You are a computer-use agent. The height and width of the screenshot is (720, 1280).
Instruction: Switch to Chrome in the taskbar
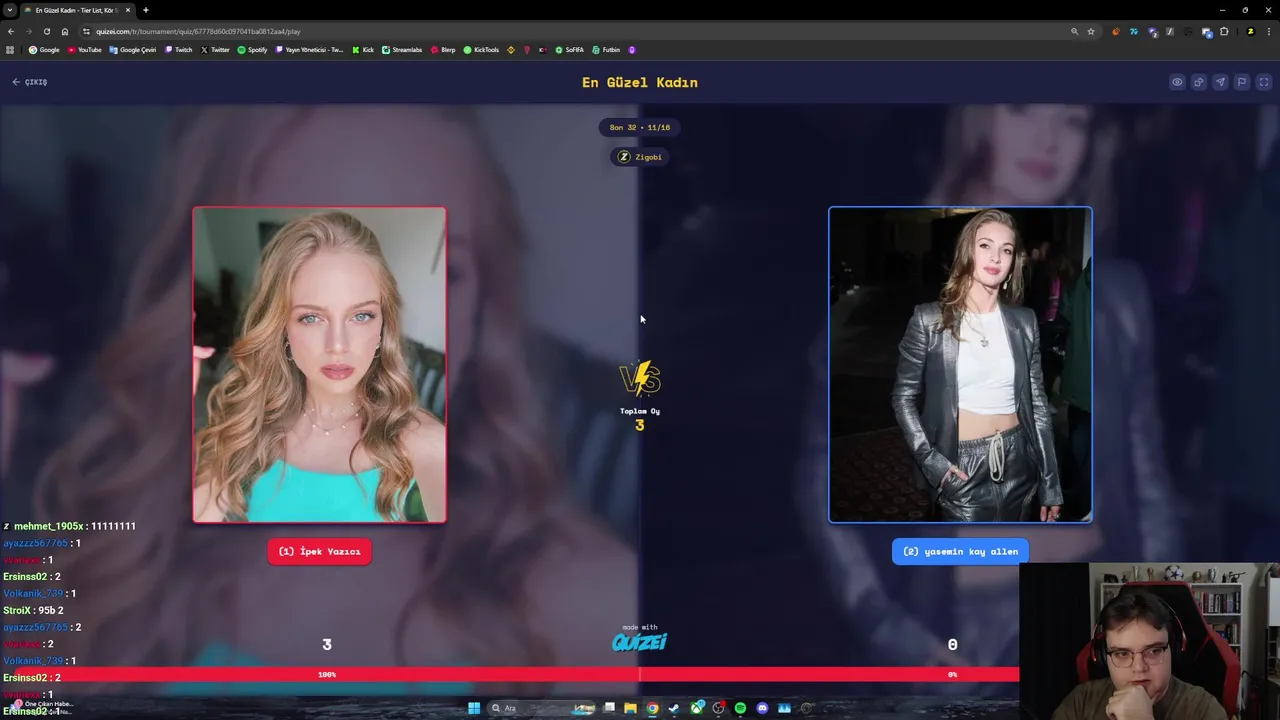[652, 708]
